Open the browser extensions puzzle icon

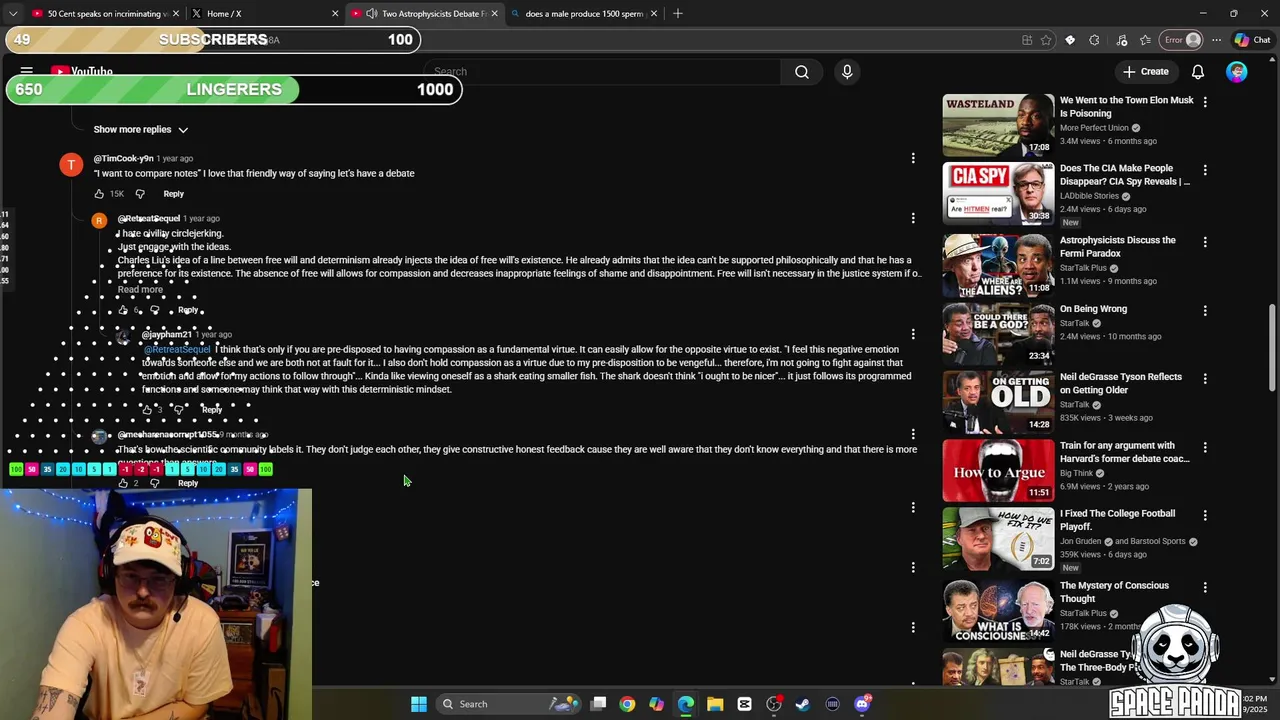click(1094, 40)
